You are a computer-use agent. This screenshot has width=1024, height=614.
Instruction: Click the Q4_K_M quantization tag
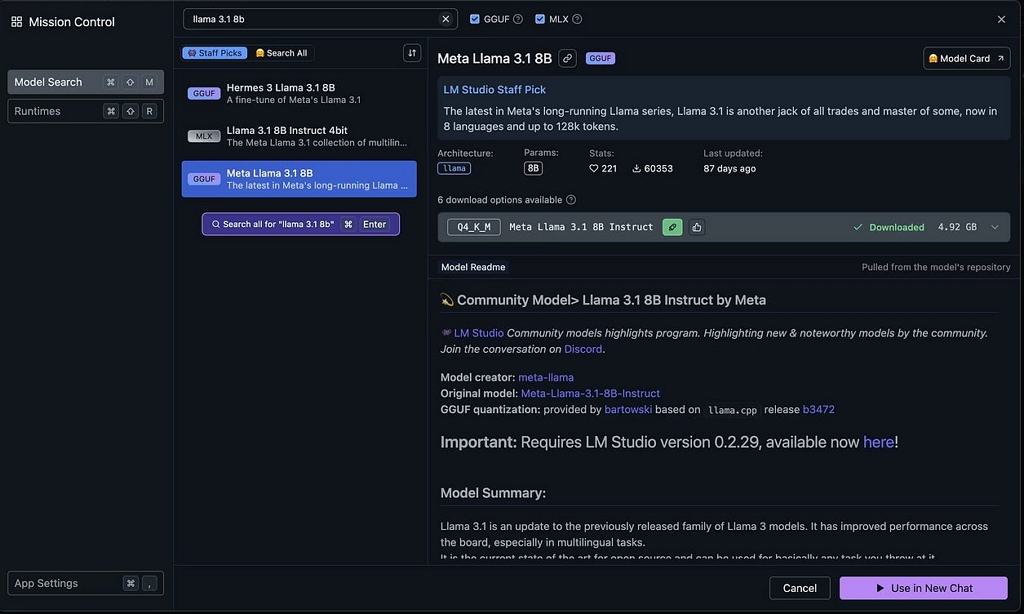[x=473, y=227]
